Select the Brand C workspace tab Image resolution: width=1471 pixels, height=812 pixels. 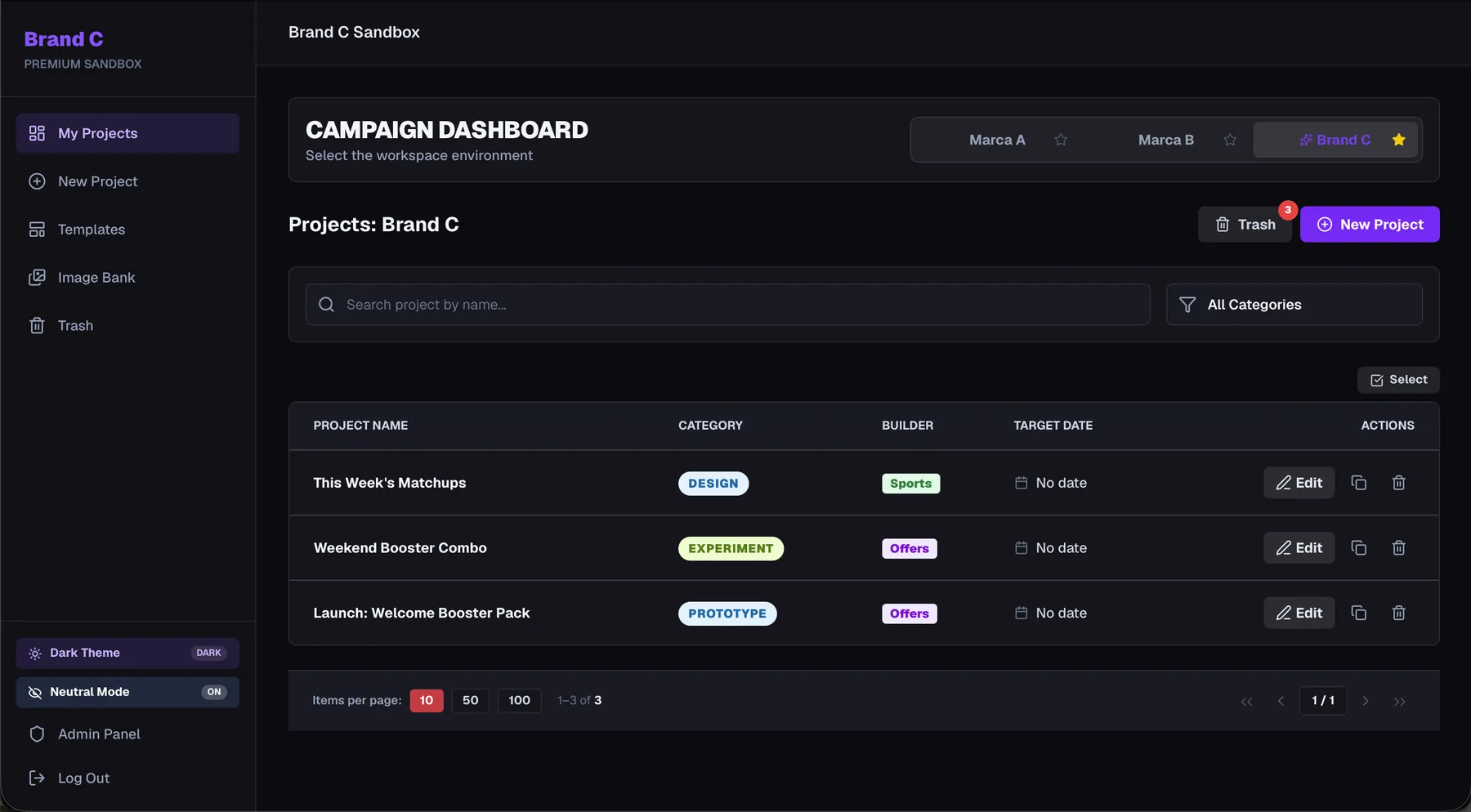tap(1335, 140)
